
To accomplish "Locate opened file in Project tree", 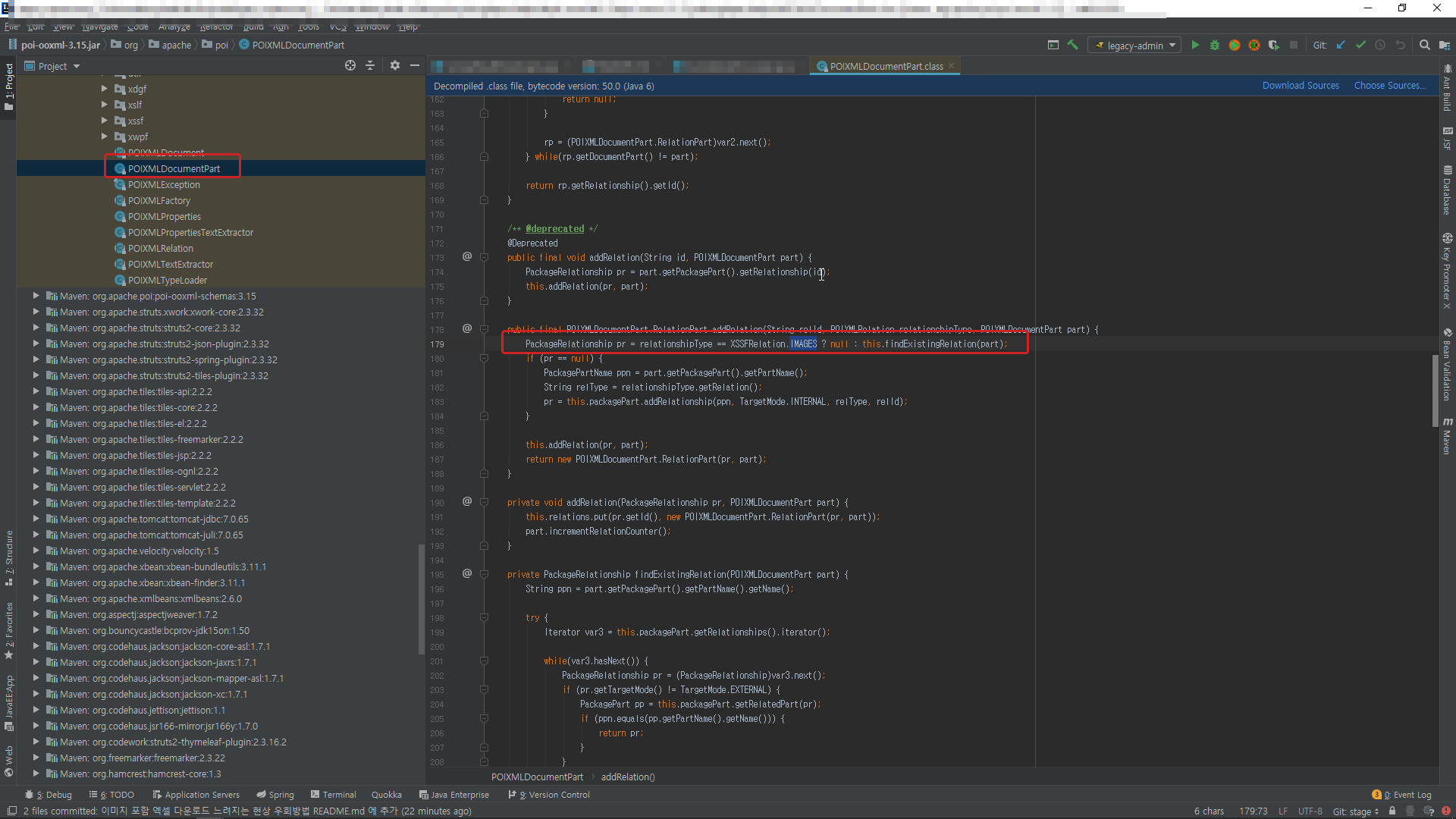I will coord(350,66).
